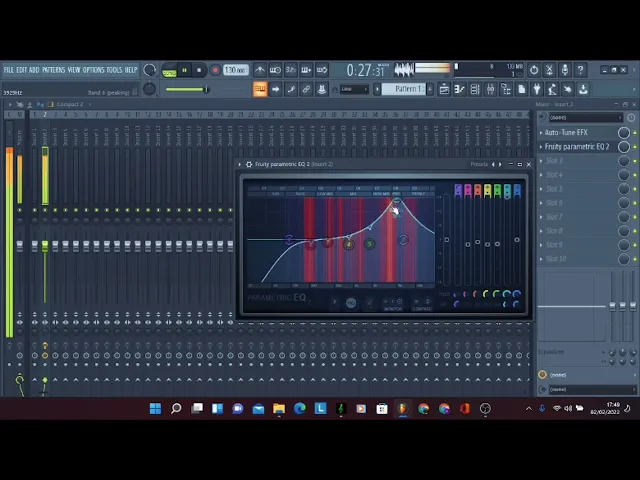Toggle pattern/song mode button

click(x=169, y=70)
